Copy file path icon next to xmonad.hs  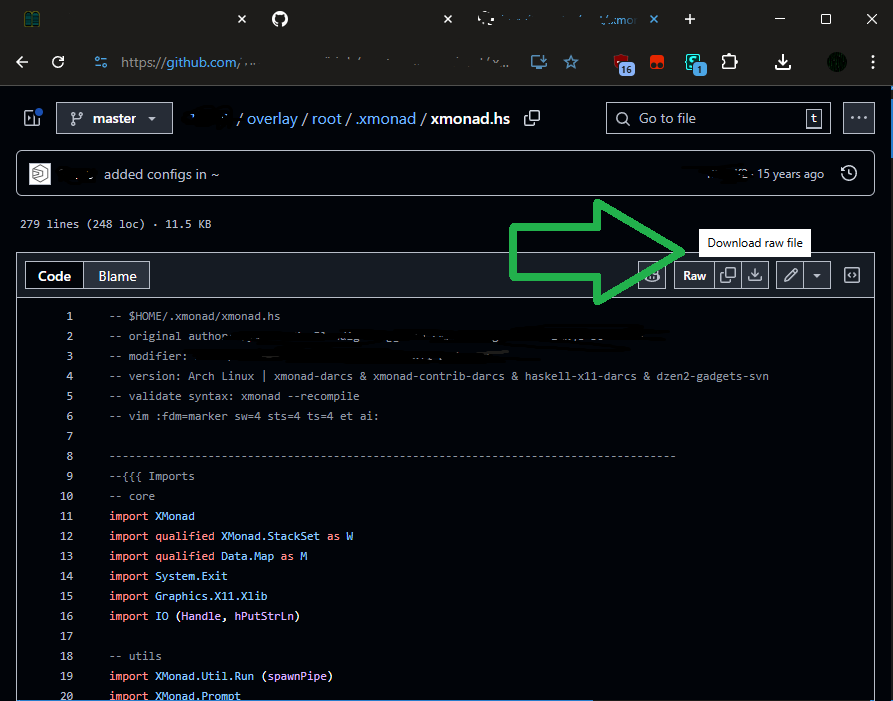click(x=532, y=118)
